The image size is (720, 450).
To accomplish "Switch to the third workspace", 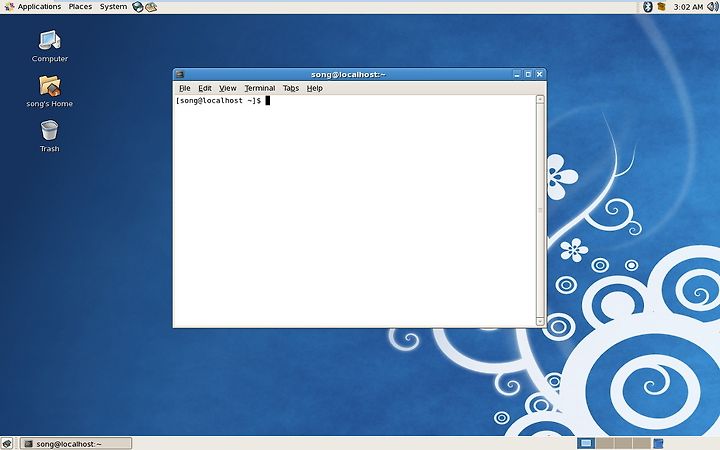I will point(623,444).
